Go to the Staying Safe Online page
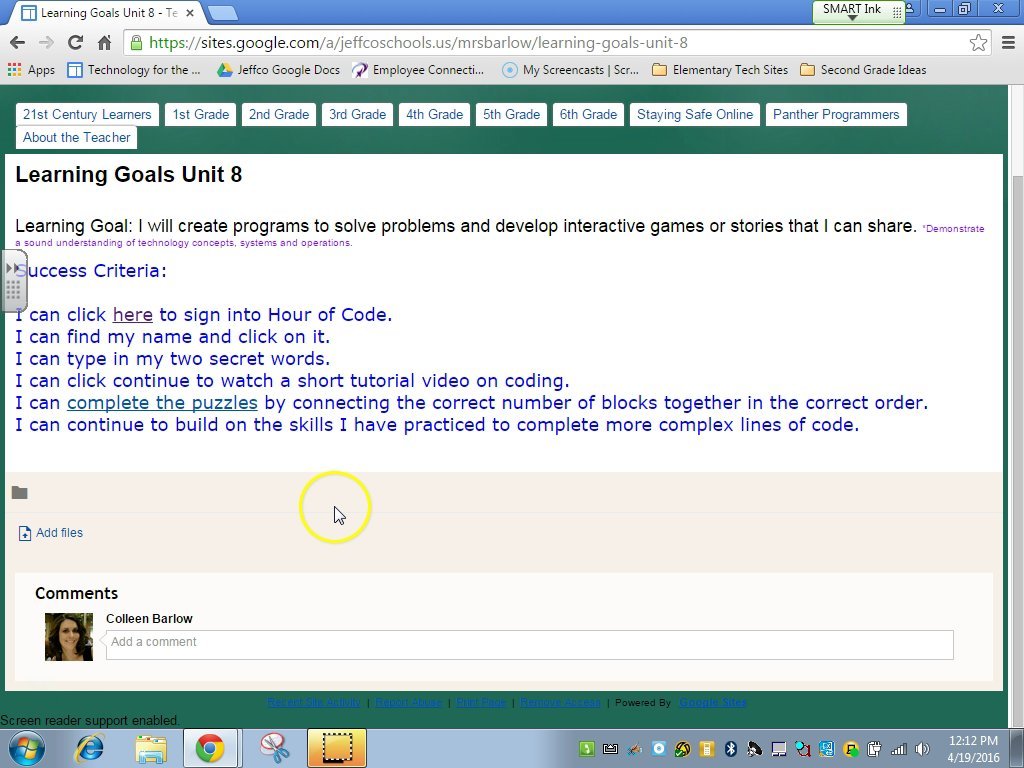This screenshot has width=1024, height=768. click(694, 115)
